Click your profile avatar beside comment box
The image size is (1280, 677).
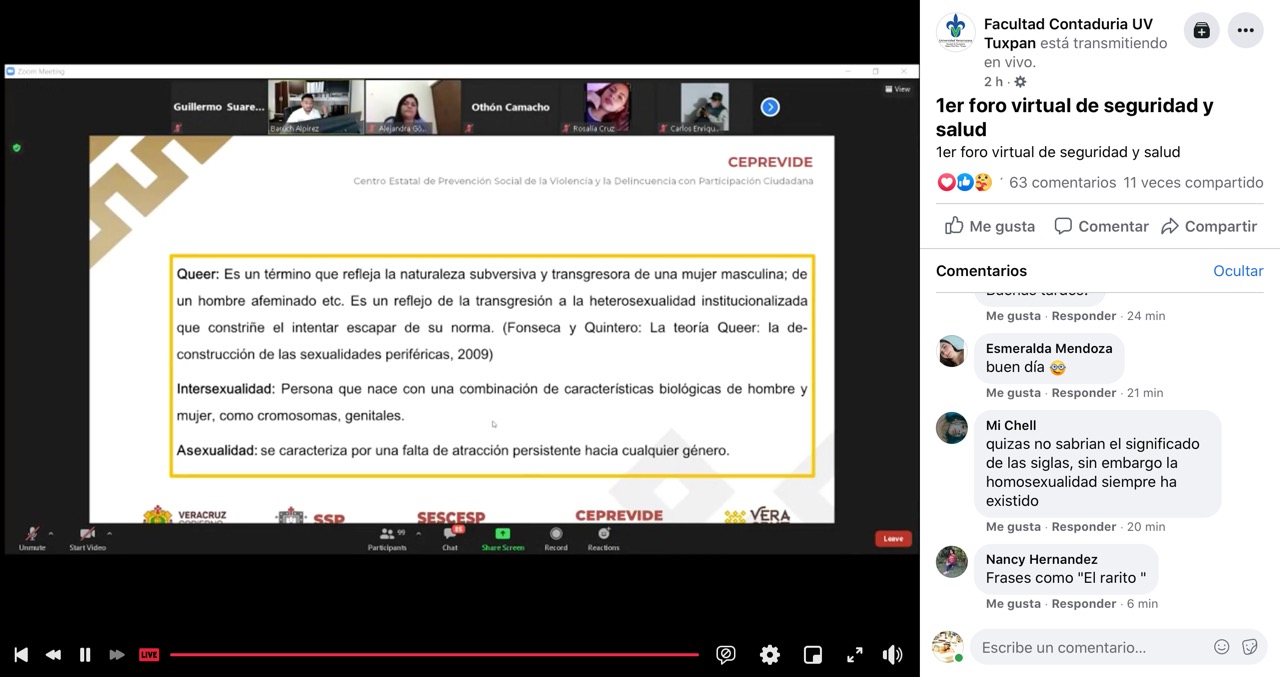coord(948,647)
